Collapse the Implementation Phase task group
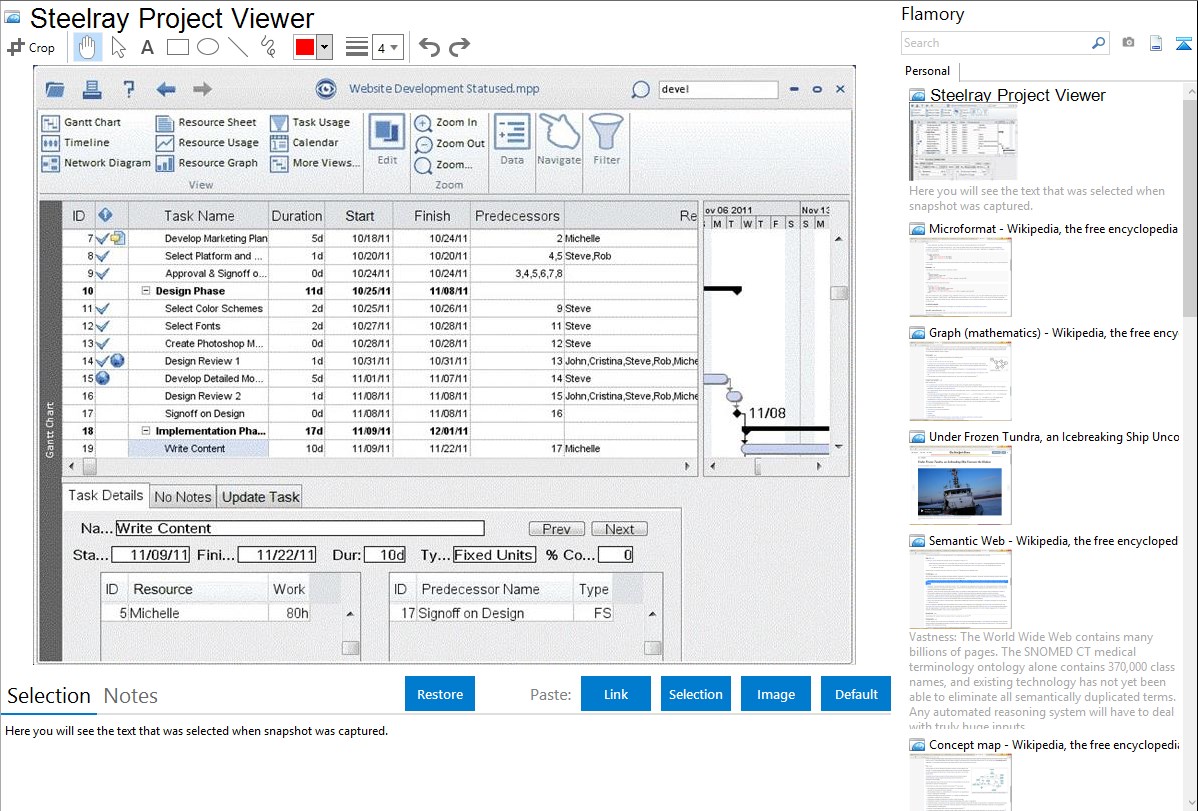Image resolution: width=1198 pixels, height=811 pixels. pyautogui.click(x=146, y=431)
